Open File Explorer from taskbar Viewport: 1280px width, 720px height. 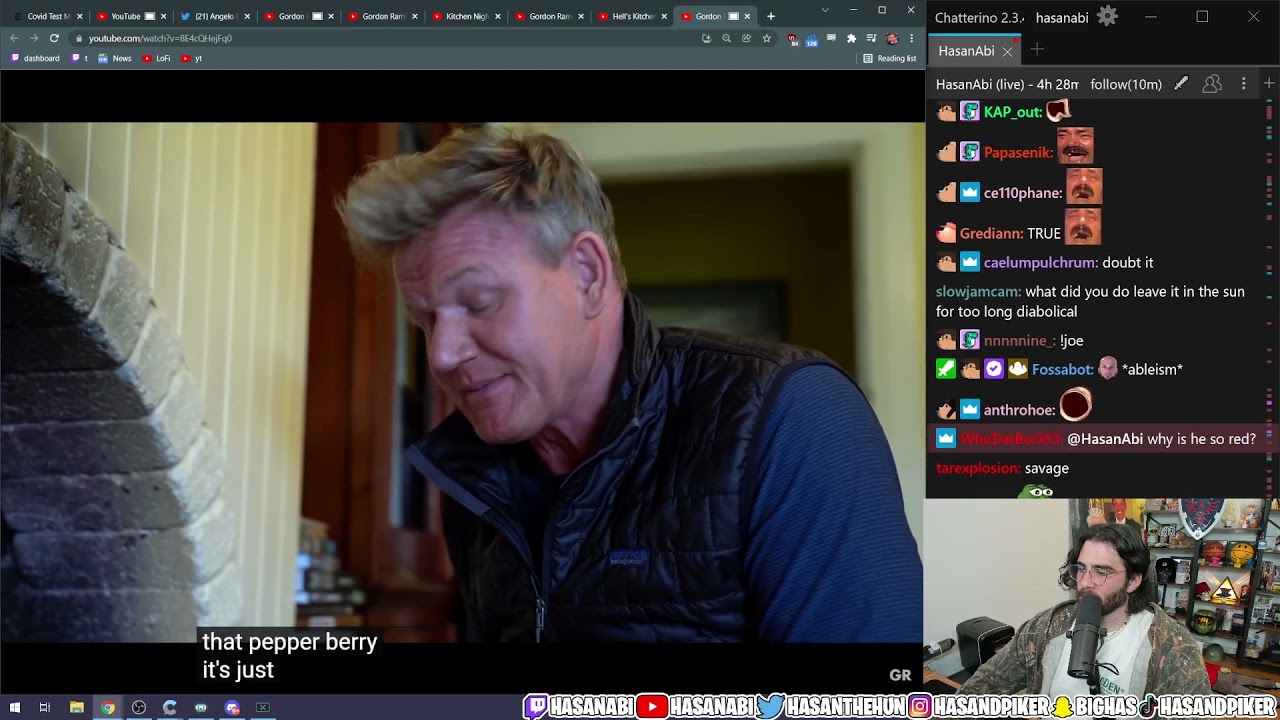(76, 708)
